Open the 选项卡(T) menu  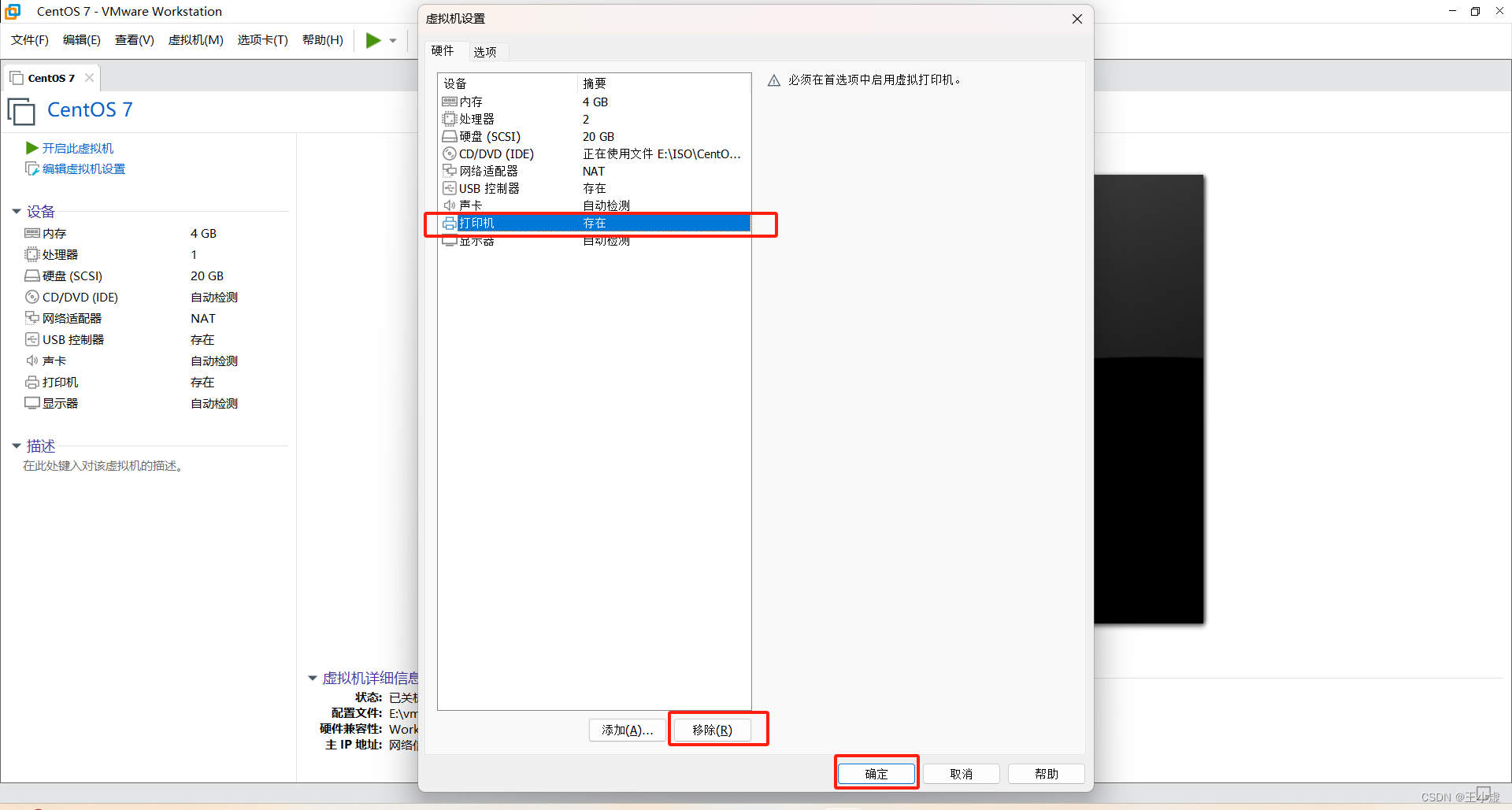pyautogui.click(x=263, y=40)
